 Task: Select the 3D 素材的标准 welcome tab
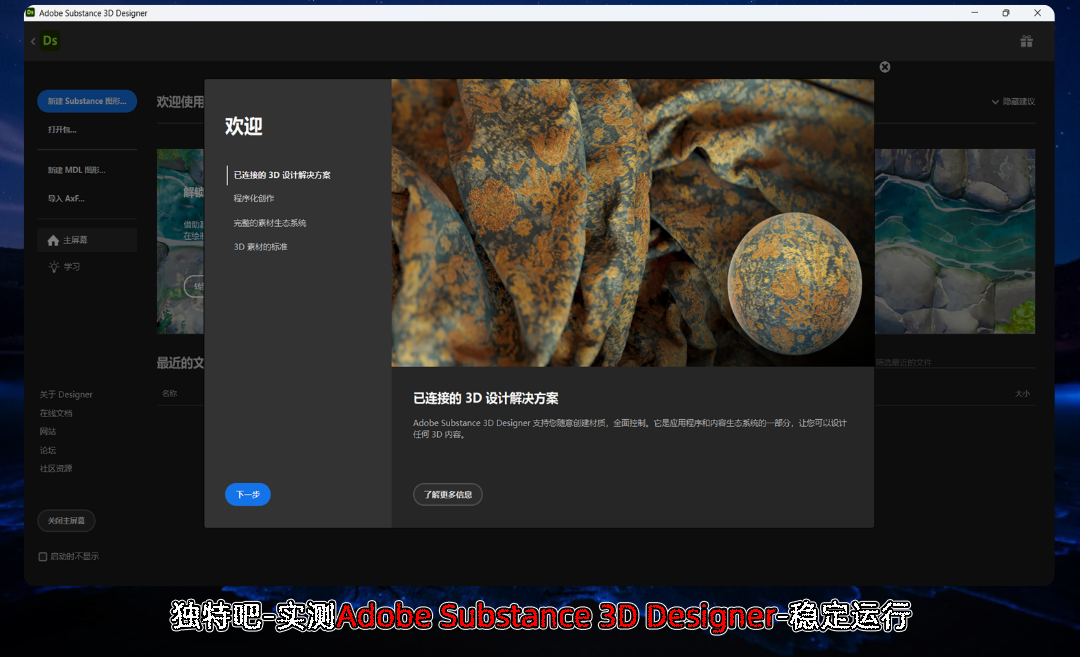[260, 247]
